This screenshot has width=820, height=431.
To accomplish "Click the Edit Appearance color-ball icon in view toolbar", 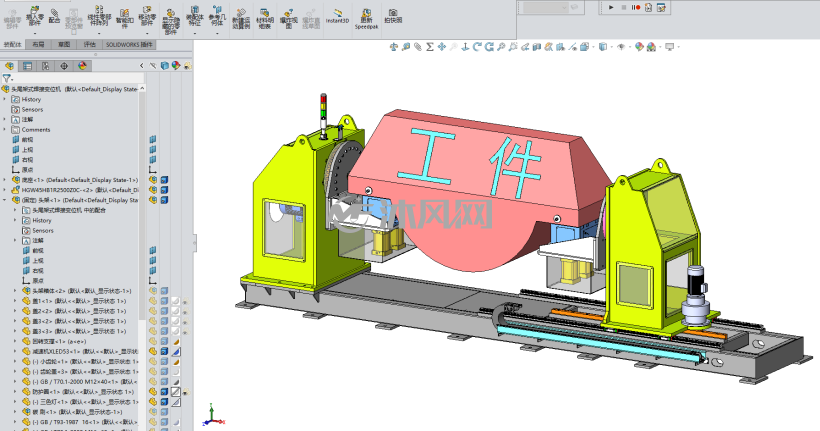I will [x=639, y=47].
